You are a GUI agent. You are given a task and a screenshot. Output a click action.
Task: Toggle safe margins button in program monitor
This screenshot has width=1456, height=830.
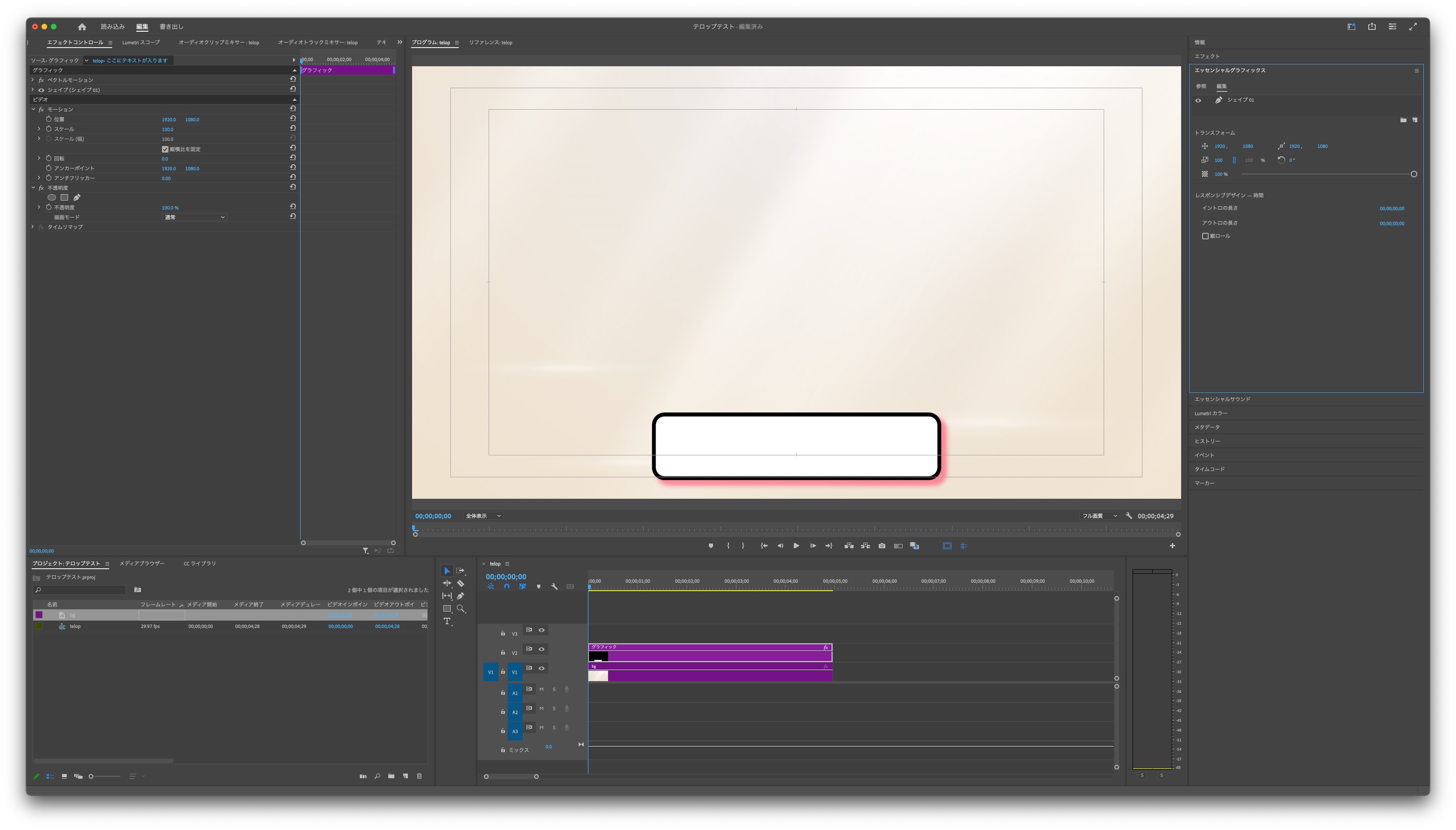(x=947, y=545)
